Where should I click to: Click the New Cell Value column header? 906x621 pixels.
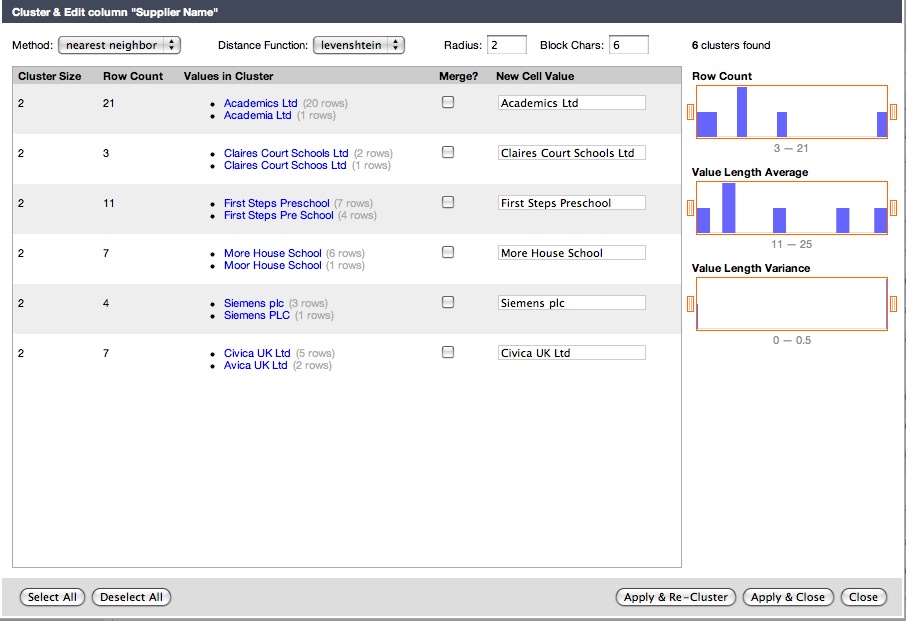(x=535, y=76)
